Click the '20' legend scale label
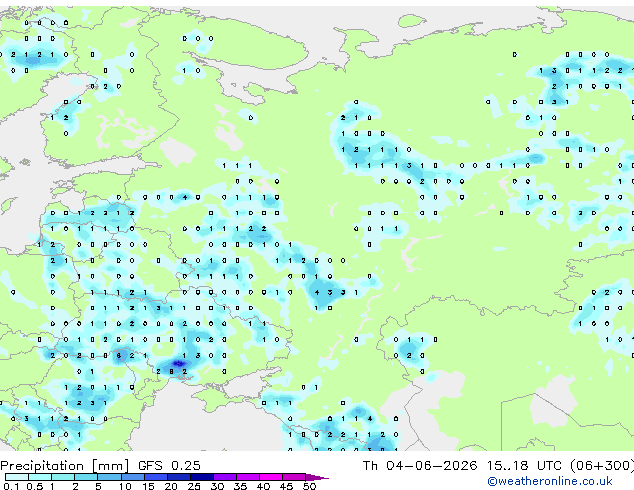 [x=171, y=486]
